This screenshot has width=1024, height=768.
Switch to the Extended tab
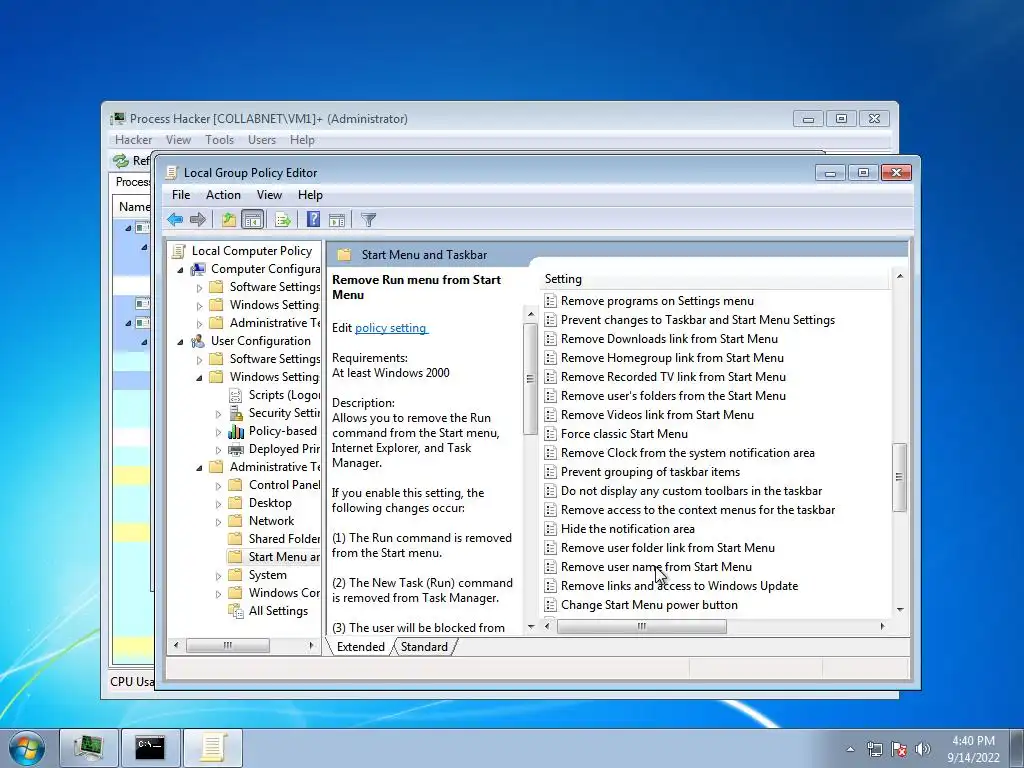[x=360, y=647]
